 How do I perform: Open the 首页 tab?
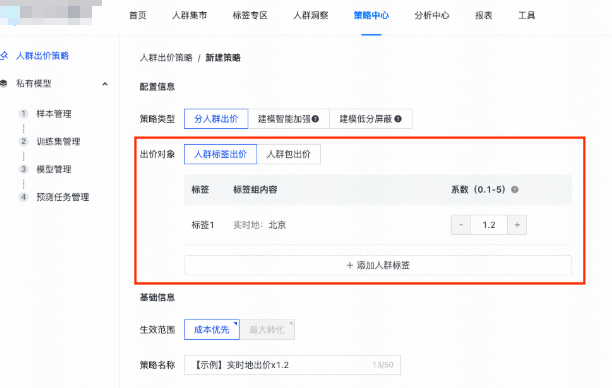(138, 15)
